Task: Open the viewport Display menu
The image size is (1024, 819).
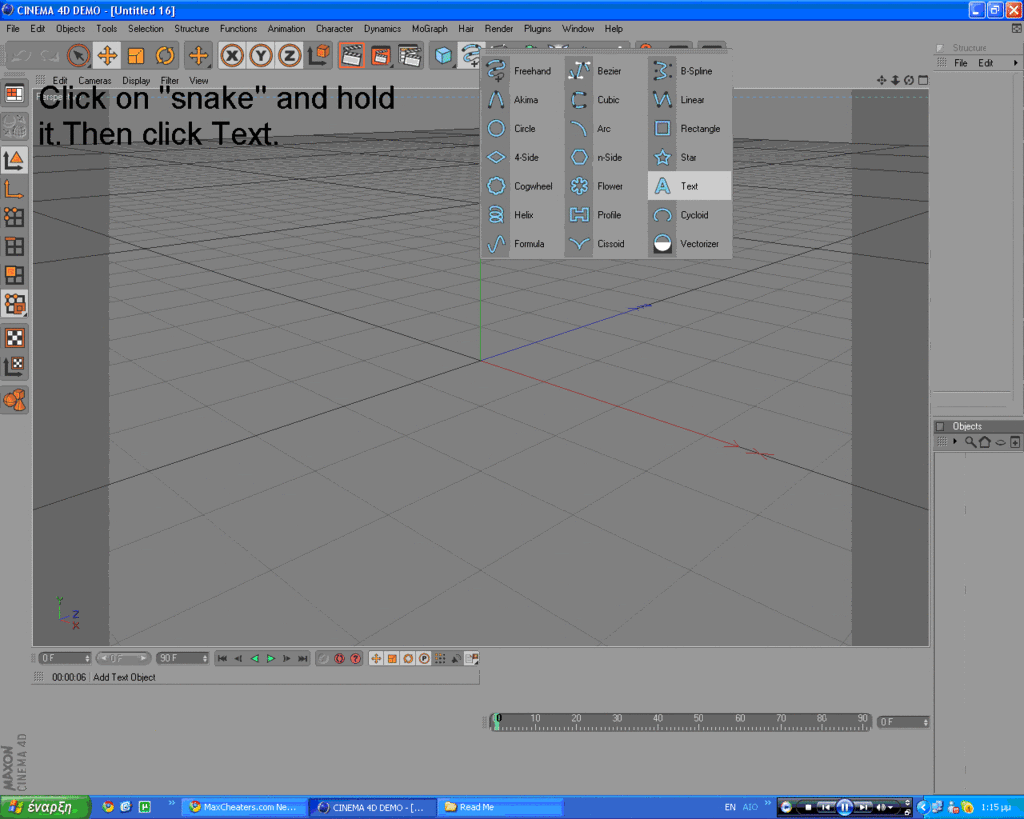Action: pos(136,80)
